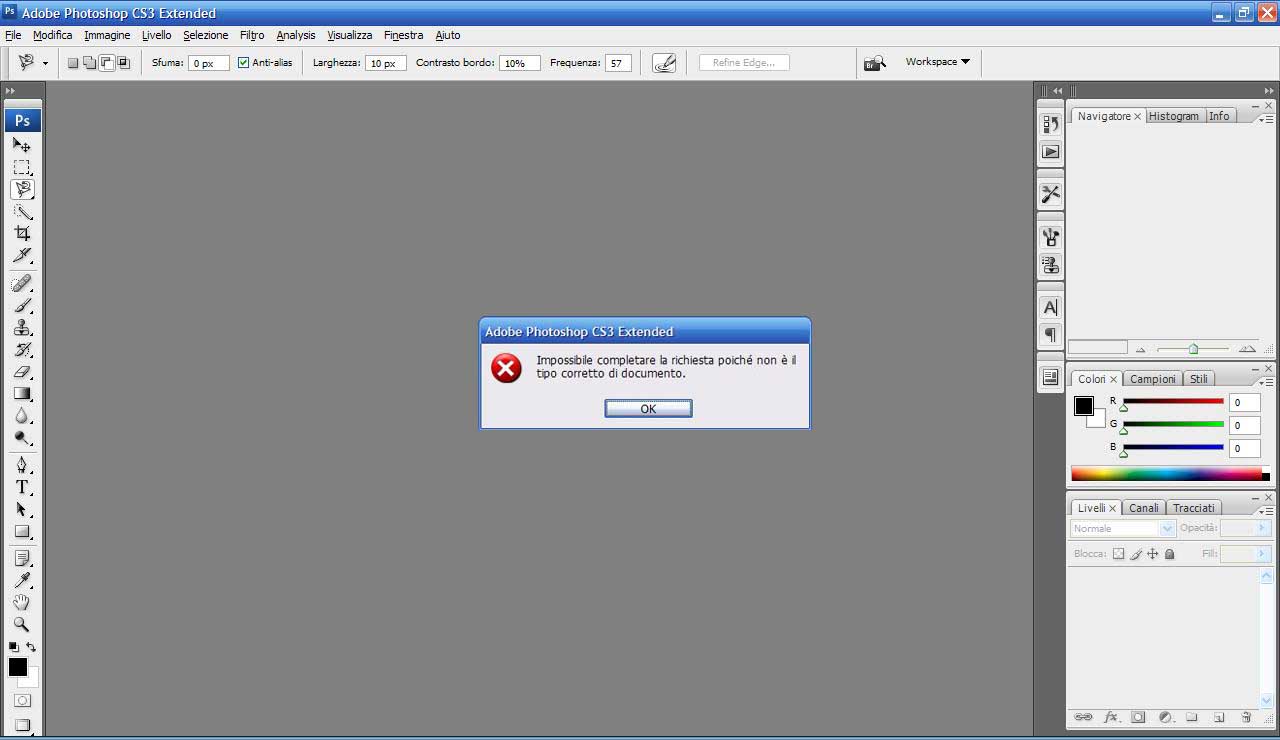The width and height of the screenshot is (1280, 740).
Task: Open the Immagine menu
Action: 107,35
